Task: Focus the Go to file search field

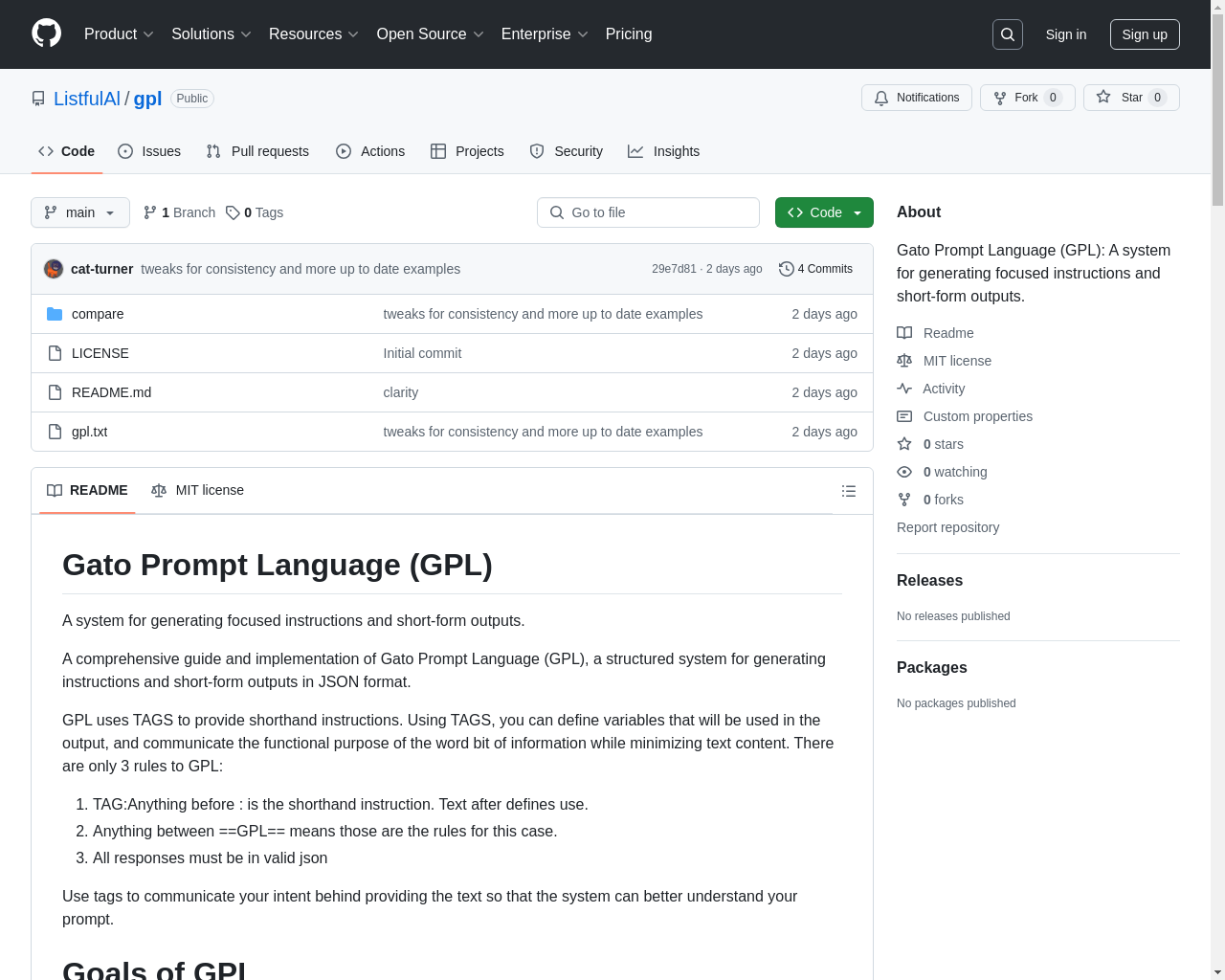Action: 648,212
